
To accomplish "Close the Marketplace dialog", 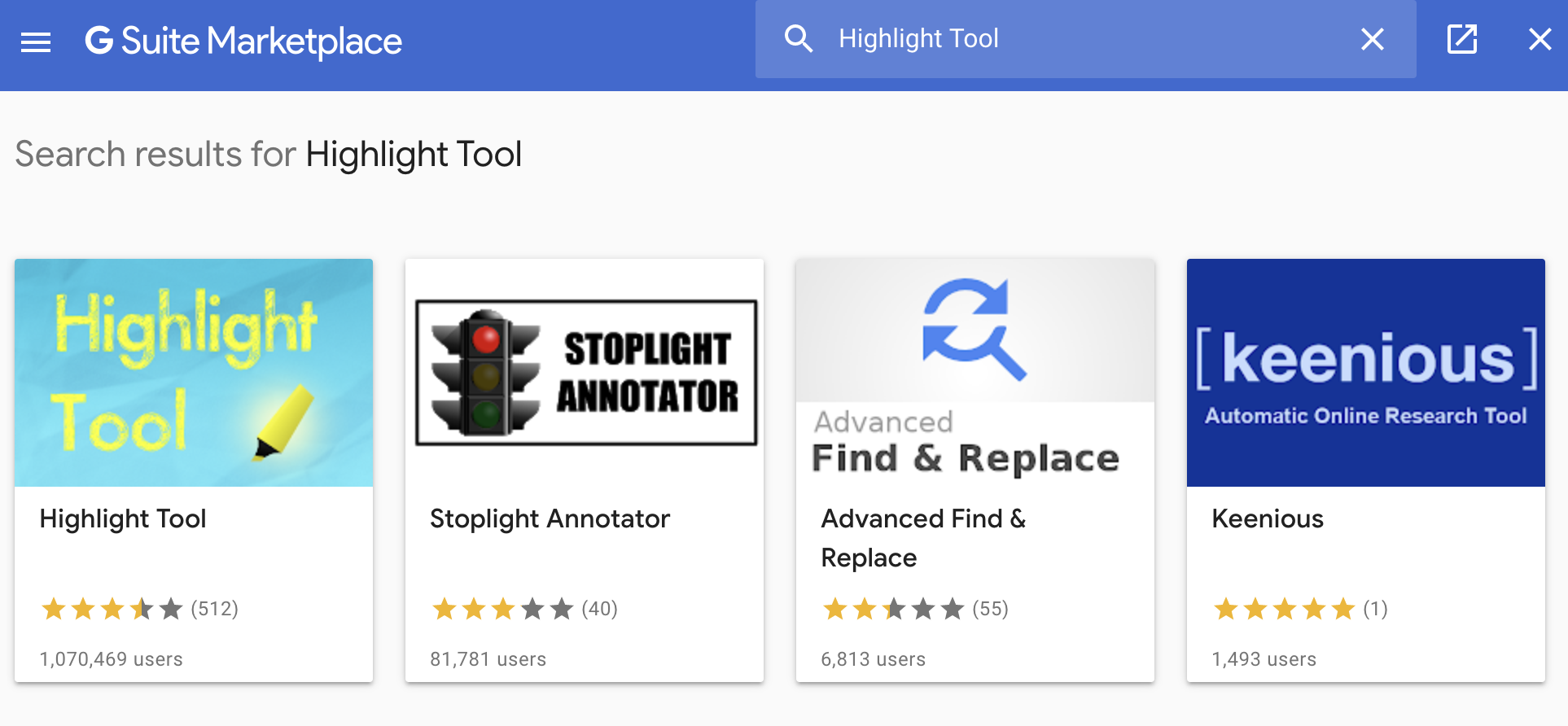I will 1540,39.
